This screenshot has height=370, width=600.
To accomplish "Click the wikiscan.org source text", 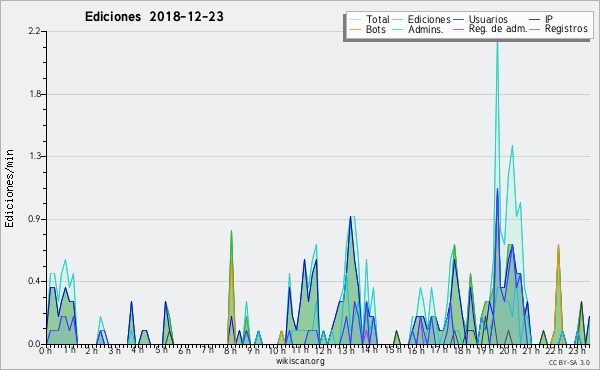I will [300, 361].
